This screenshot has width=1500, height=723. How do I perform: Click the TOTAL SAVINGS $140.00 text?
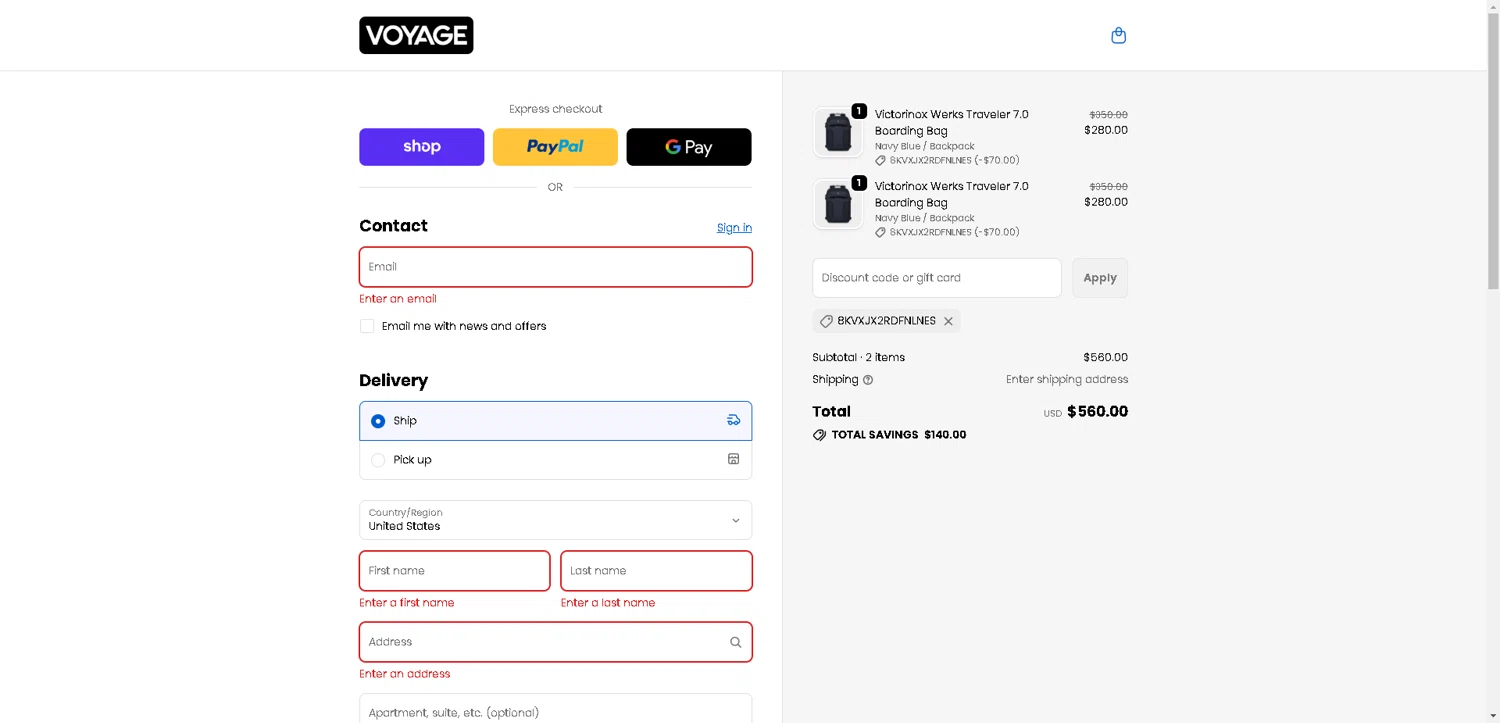pyautogui.click(x=899, y=435)
